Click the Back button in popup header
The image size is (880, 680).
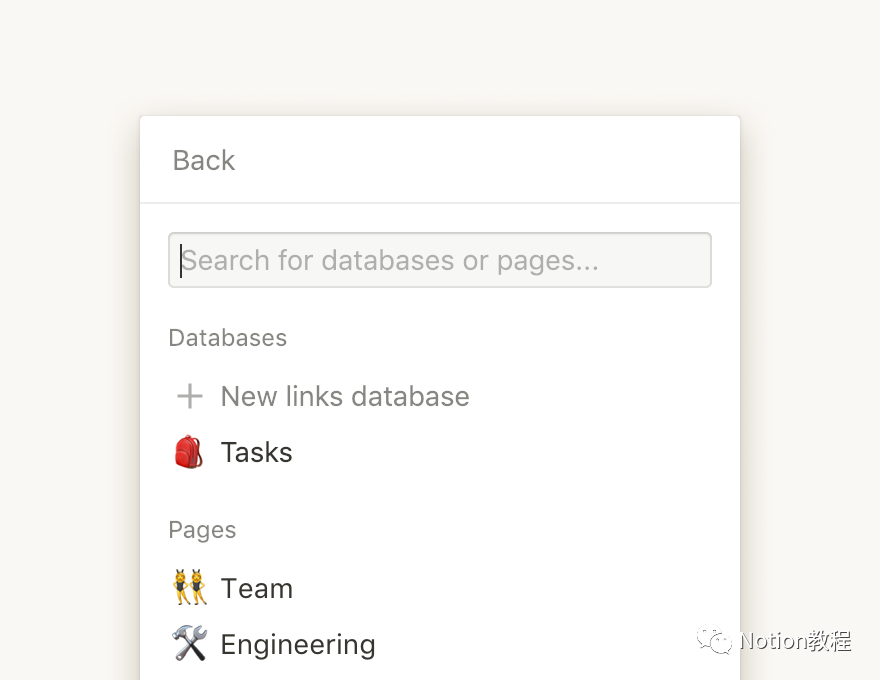click(204, 160)
